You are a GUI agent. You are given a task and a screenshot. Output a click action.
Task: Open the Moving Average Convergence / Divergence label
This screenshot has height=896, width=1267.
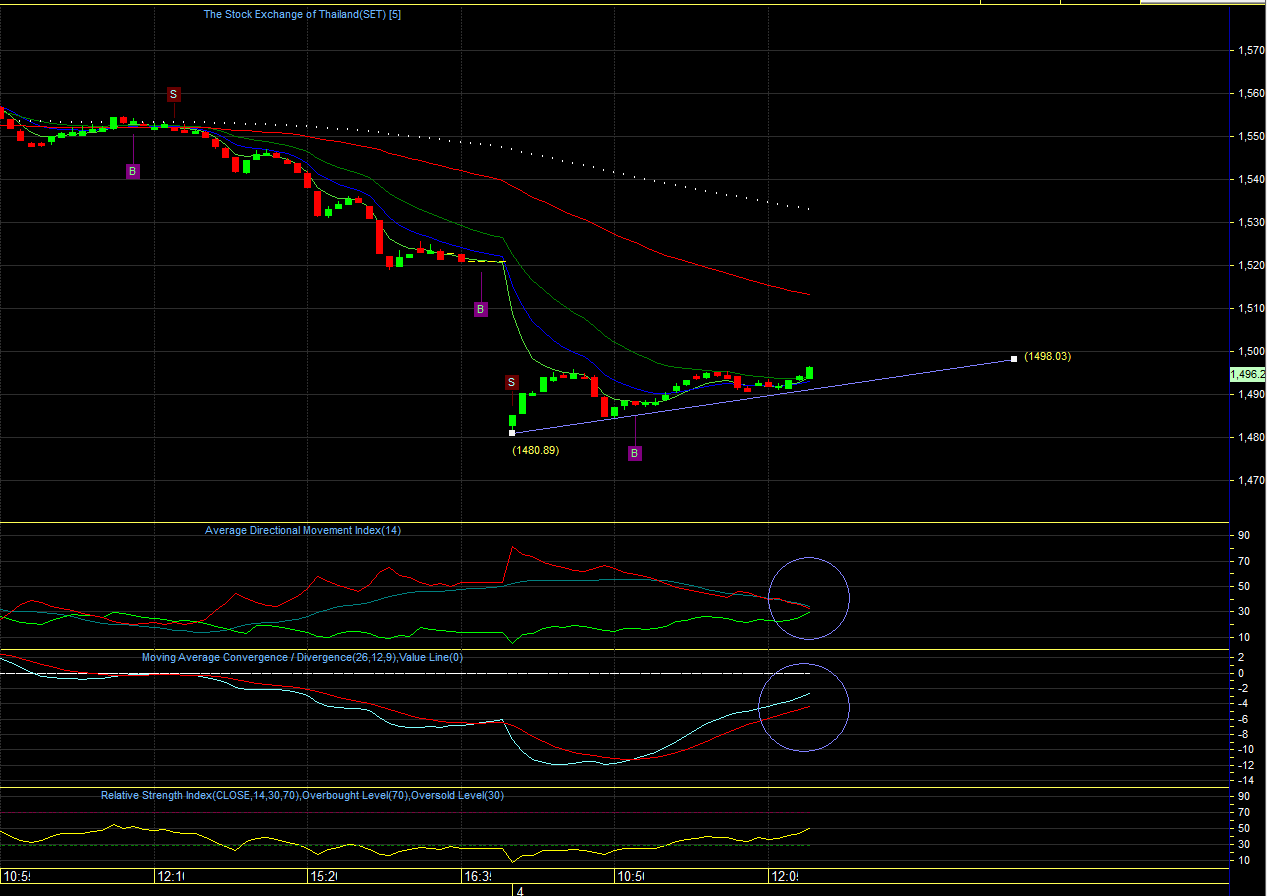pyautogui.click(x=302, y=657)
